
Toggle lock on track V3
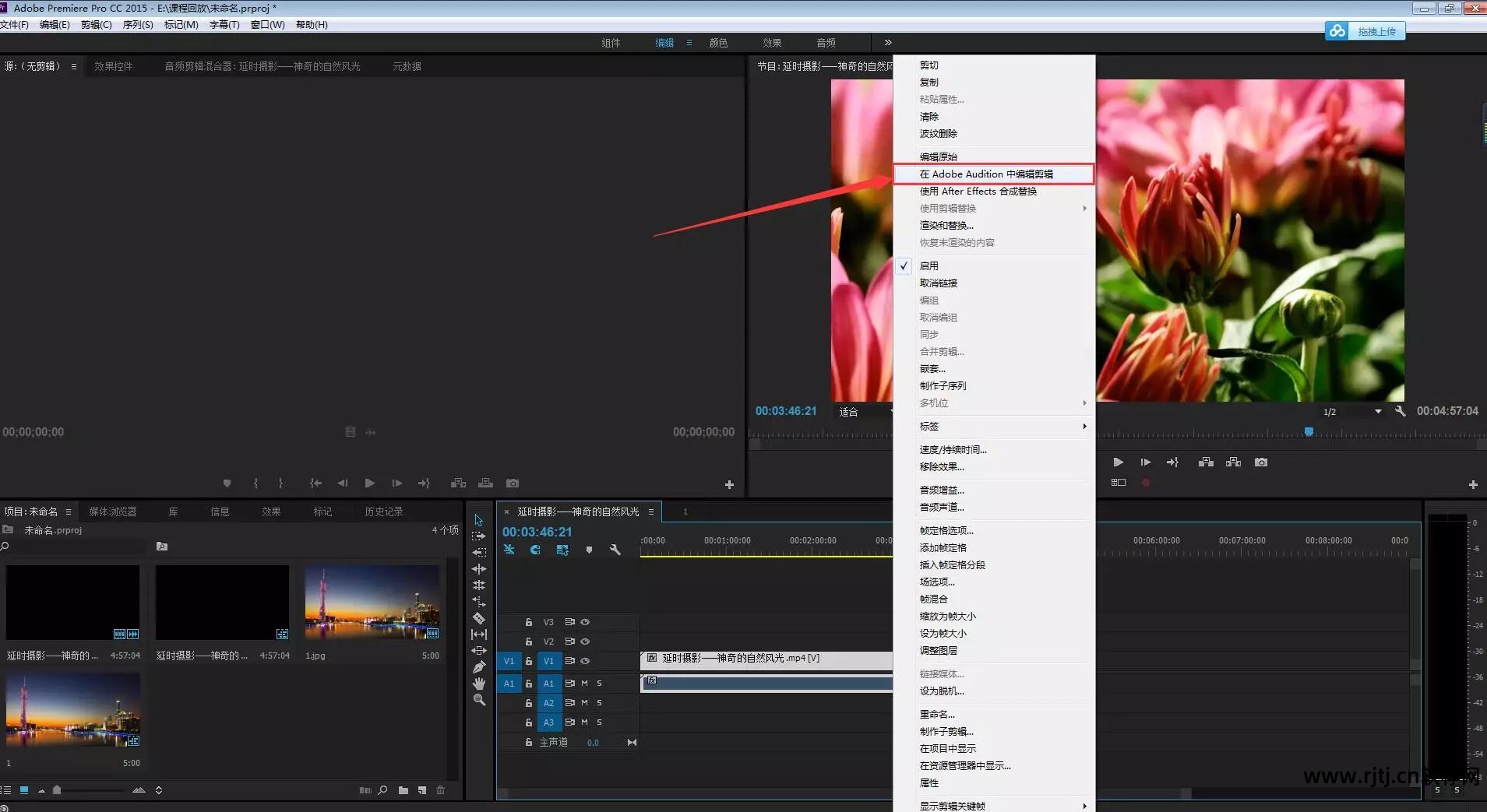tap(529, 622)
